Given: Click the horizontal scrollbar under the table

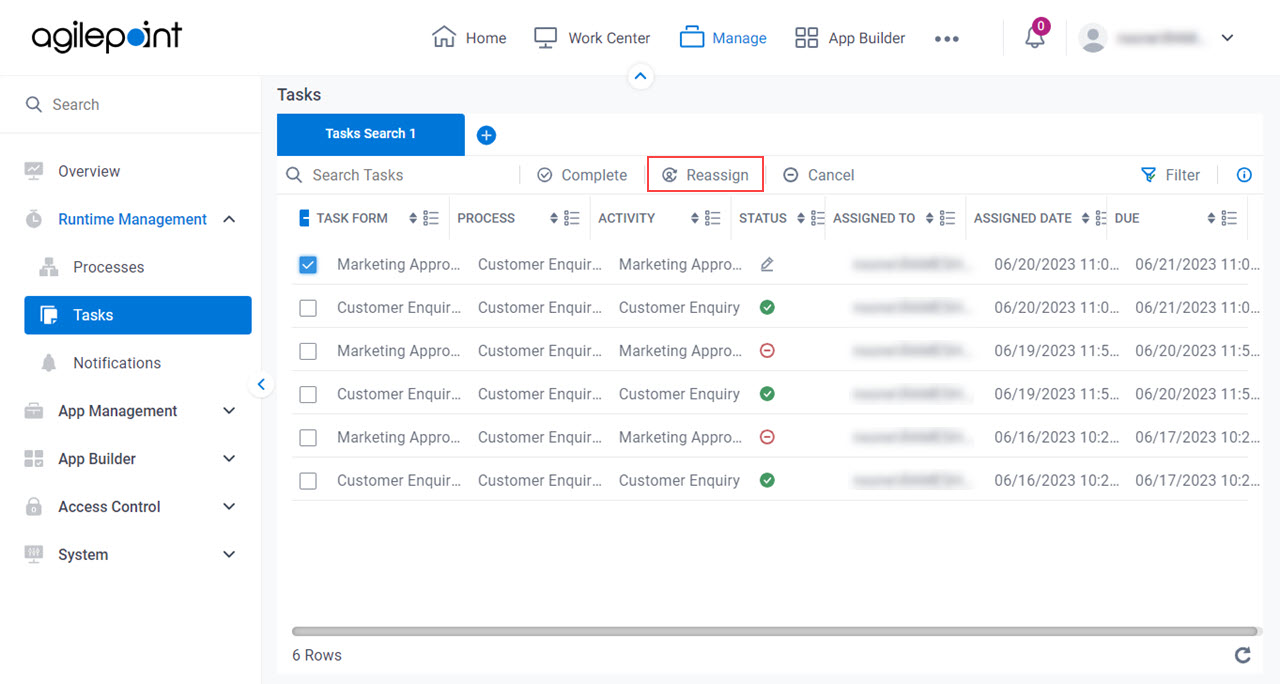Looking at the screenshot, I should pyautogui.click(x=775, y=632).
